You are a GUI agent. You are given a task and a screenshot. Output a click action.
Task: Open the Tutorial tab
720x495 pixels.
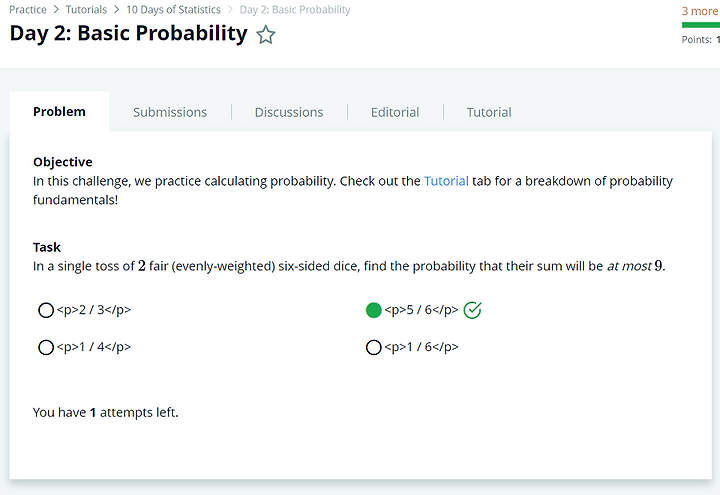coord(489,112)
